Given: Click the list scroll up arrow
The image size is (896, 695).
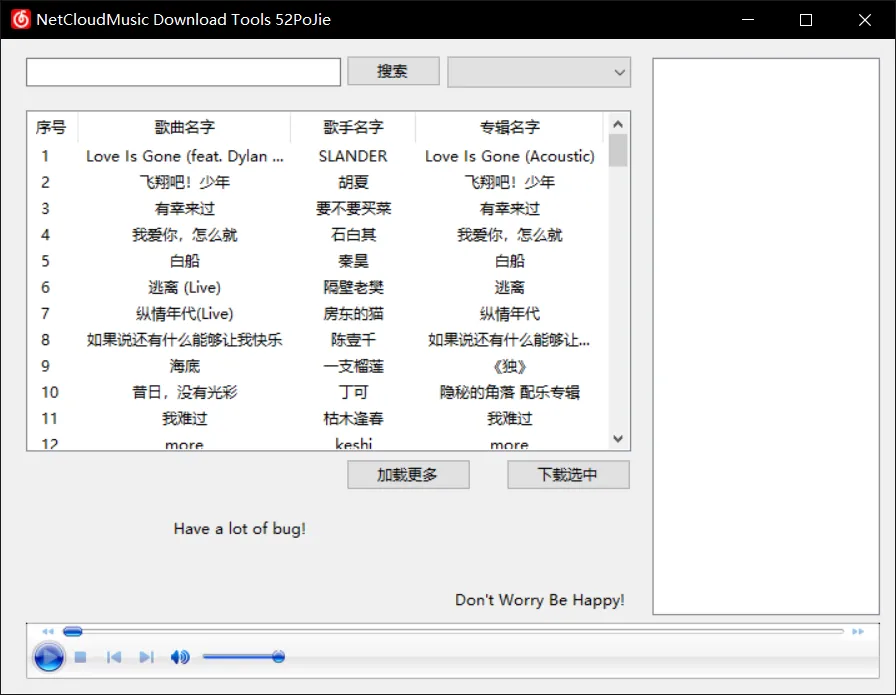Looking at the screenshot, I should (x=618, y=124).
